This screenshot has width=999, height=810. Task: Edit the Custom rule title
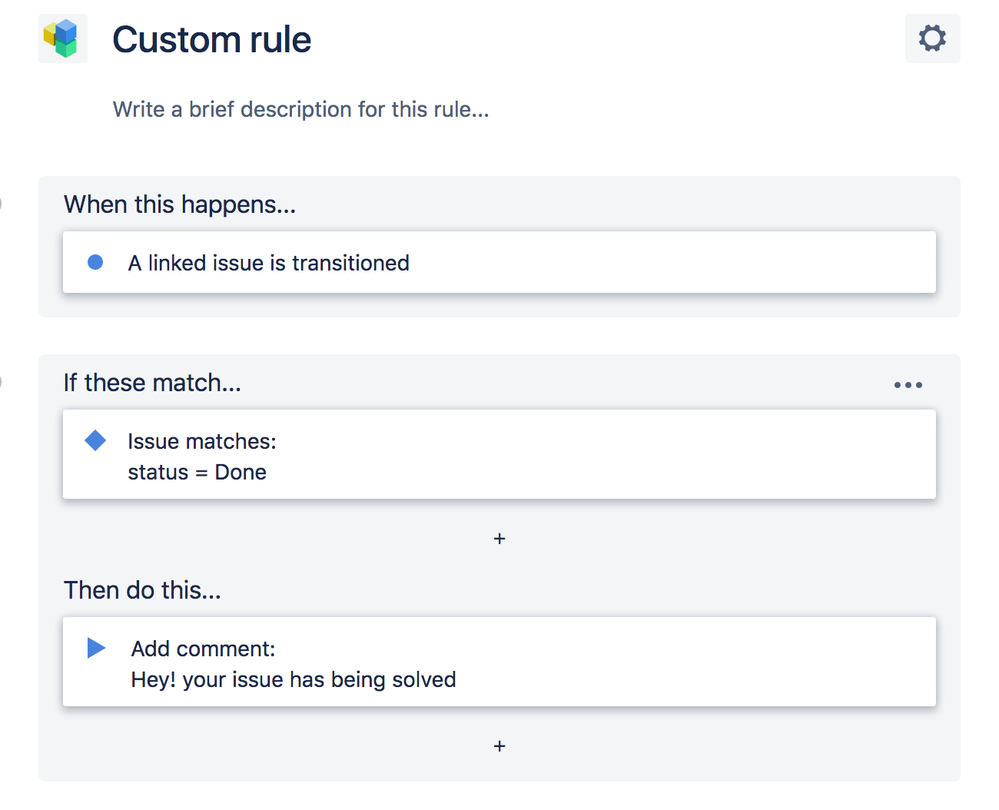(x=212, y=40)
